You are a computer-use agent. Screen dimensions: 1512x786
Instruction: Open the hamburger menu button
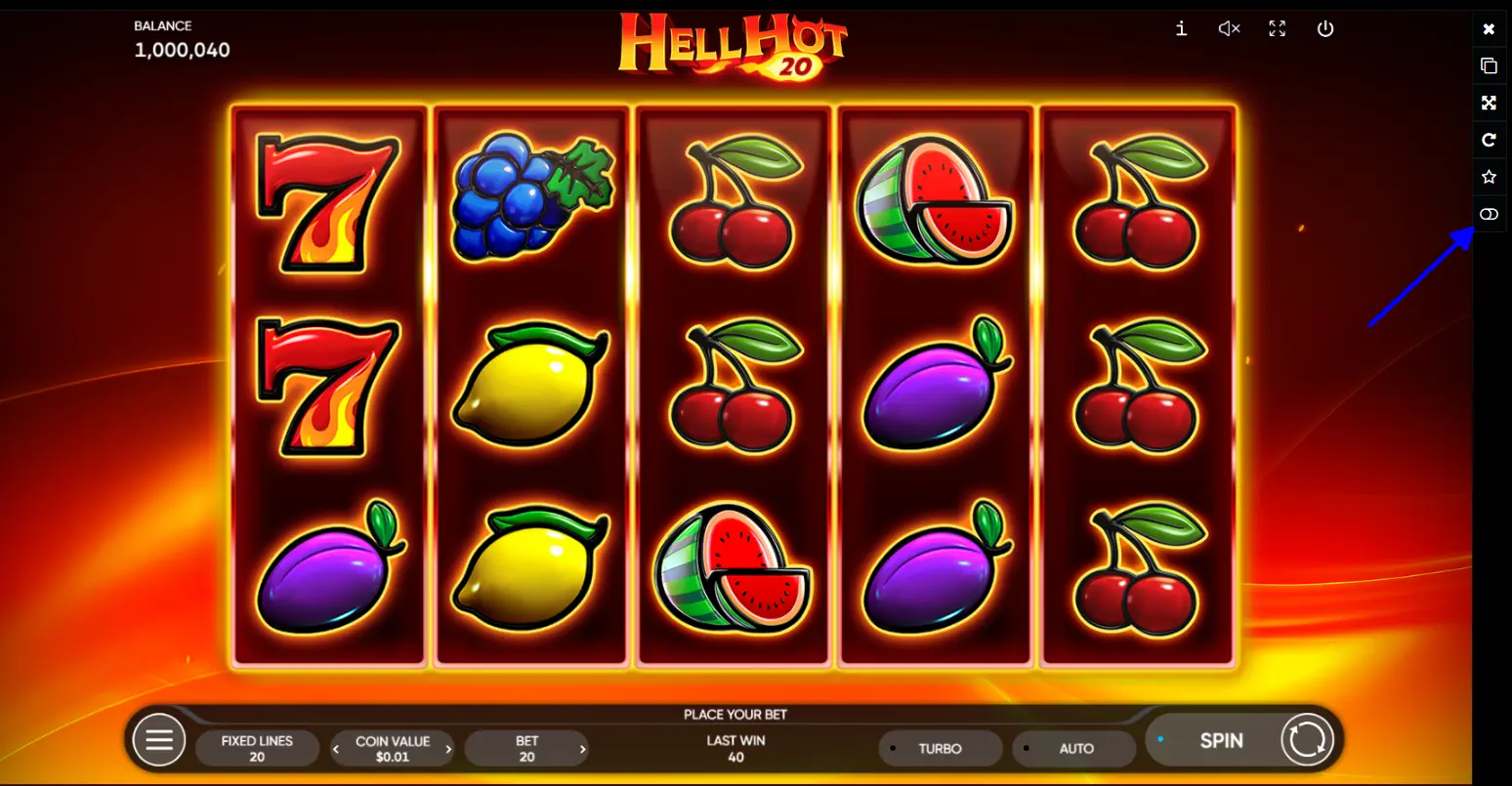click(x=159, y=739)
